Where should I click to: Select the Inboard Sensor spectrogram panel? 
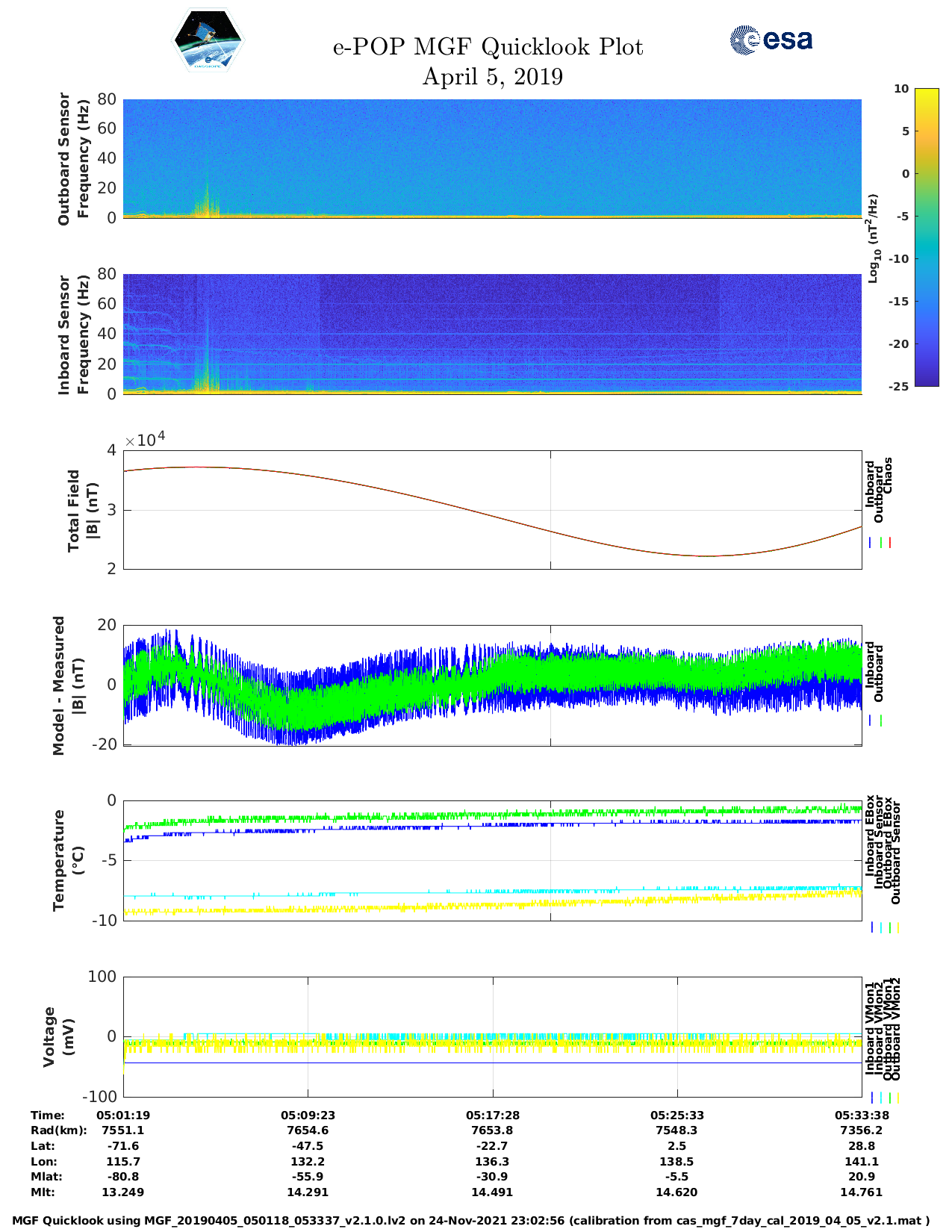click(492, 334)
